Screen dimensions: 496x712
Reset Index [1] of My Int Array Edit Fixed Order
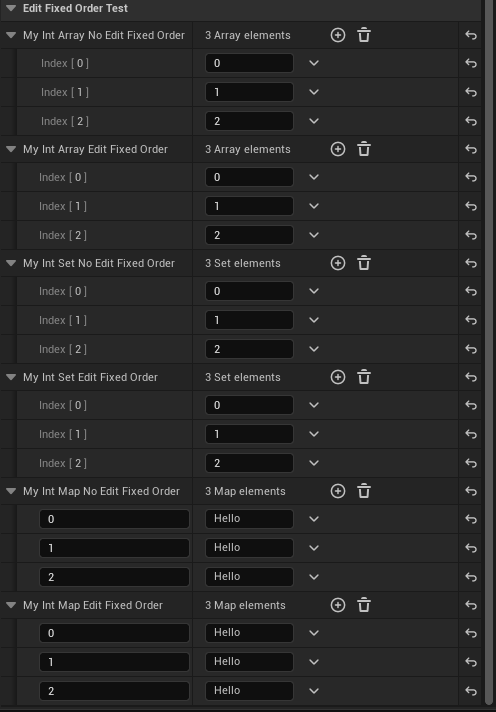pyautogui.click(x=471, y=206)
